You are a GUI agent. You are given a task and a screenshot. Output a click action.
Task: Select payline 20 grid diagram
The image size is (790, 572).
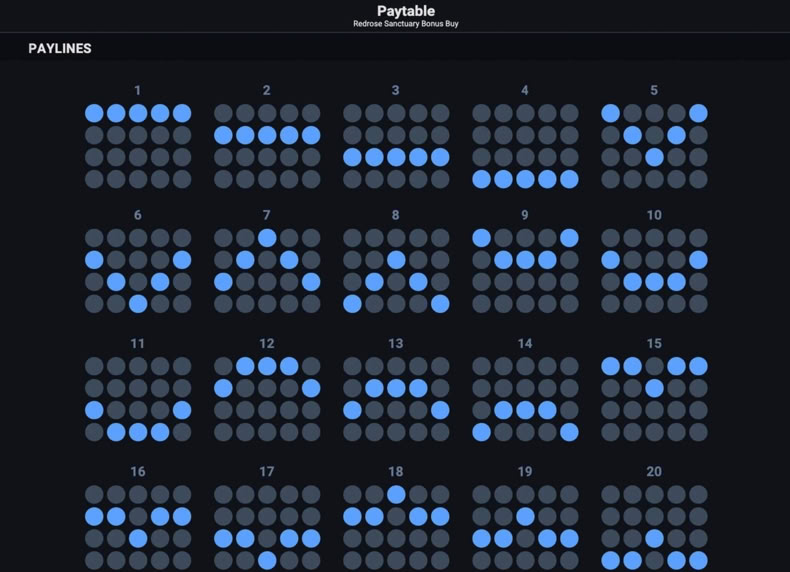tap(654, 528)
